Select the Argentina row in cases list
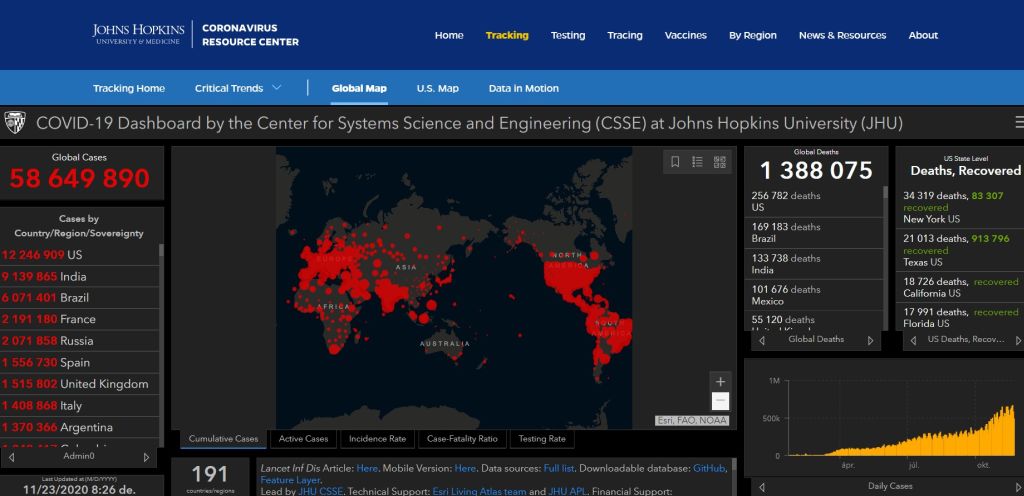 point(79,427)
